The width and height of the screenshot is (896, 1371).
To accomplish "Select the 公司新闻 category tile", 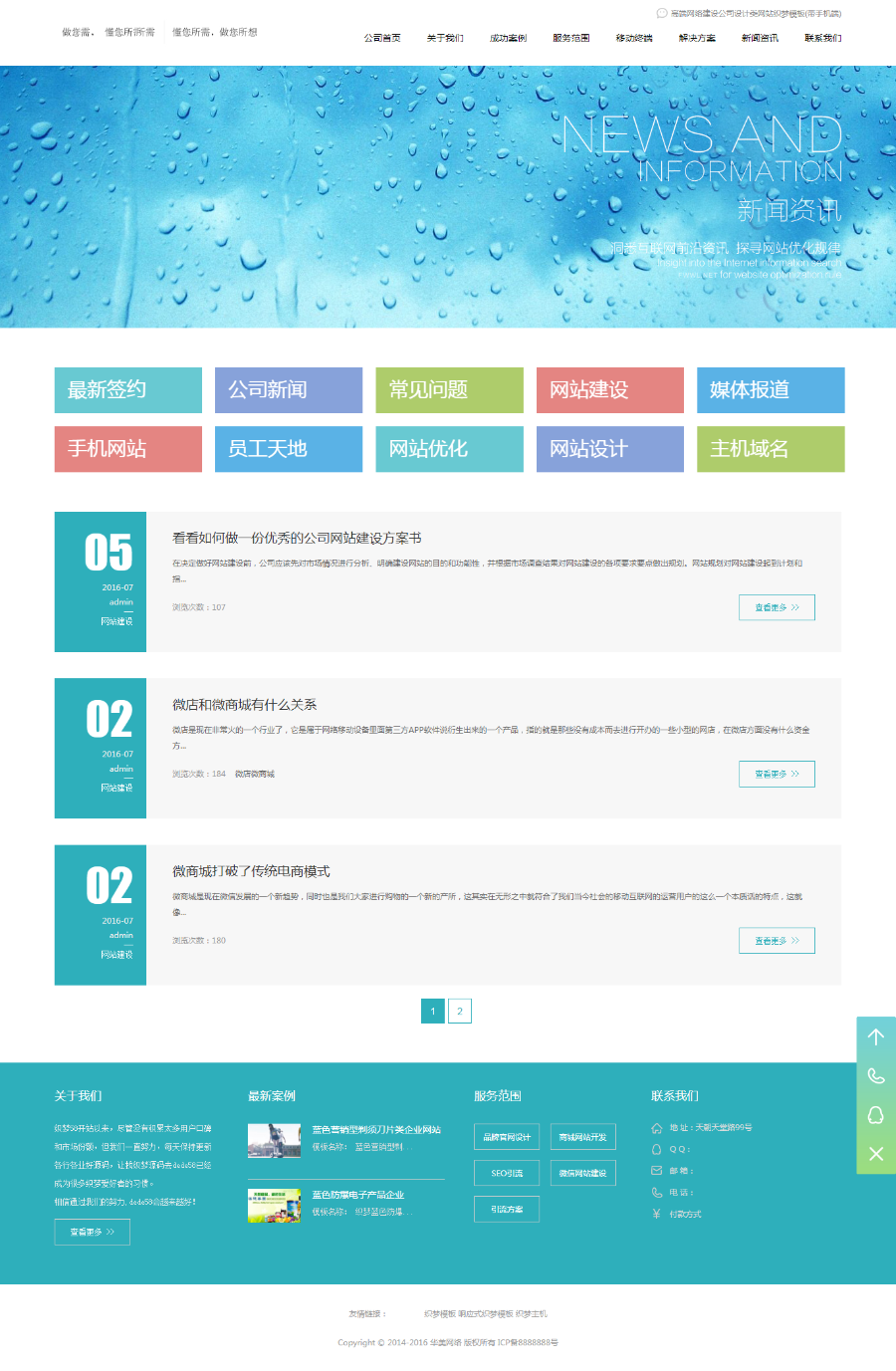I will [x=289, y=390].
